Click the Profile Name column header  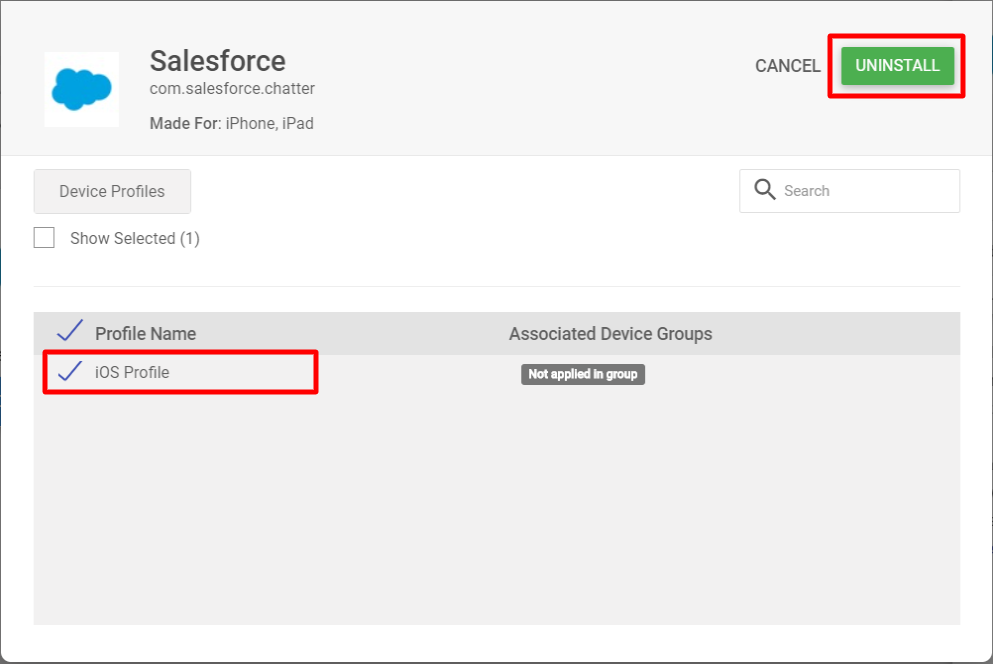[146, 334]
